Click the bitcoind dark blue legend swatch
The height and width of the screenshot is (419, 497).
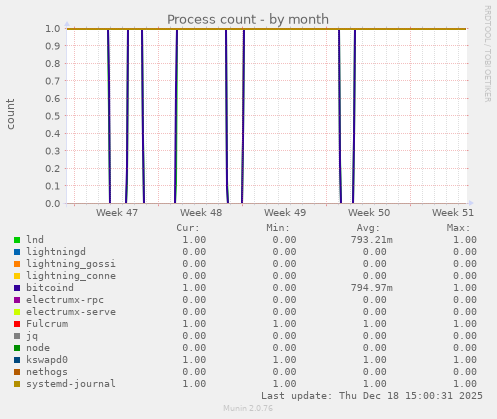(x=17, y=288)
